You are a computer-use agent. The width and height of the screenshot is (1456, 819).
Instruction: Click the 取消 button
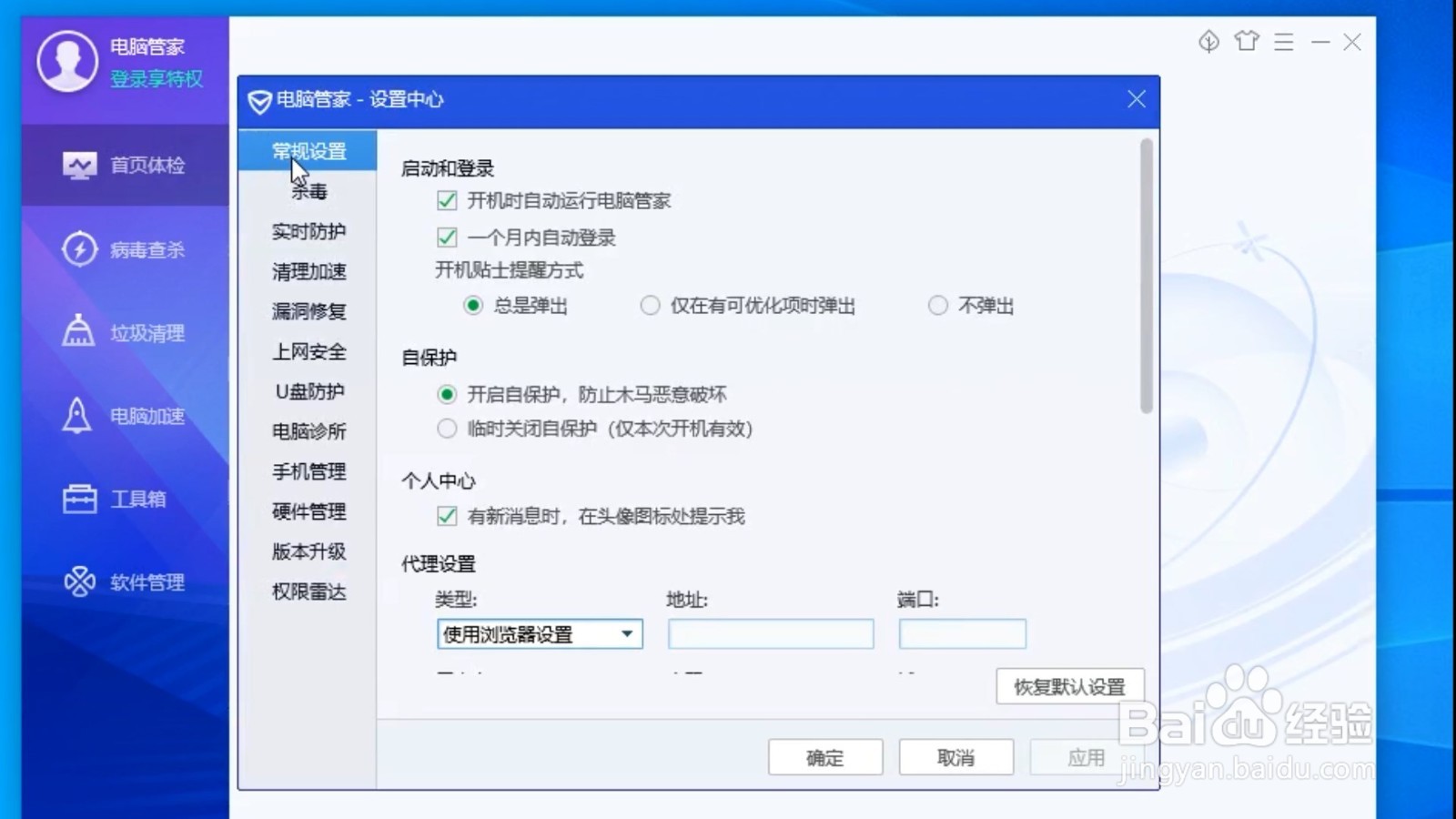(x=956, y=757)
